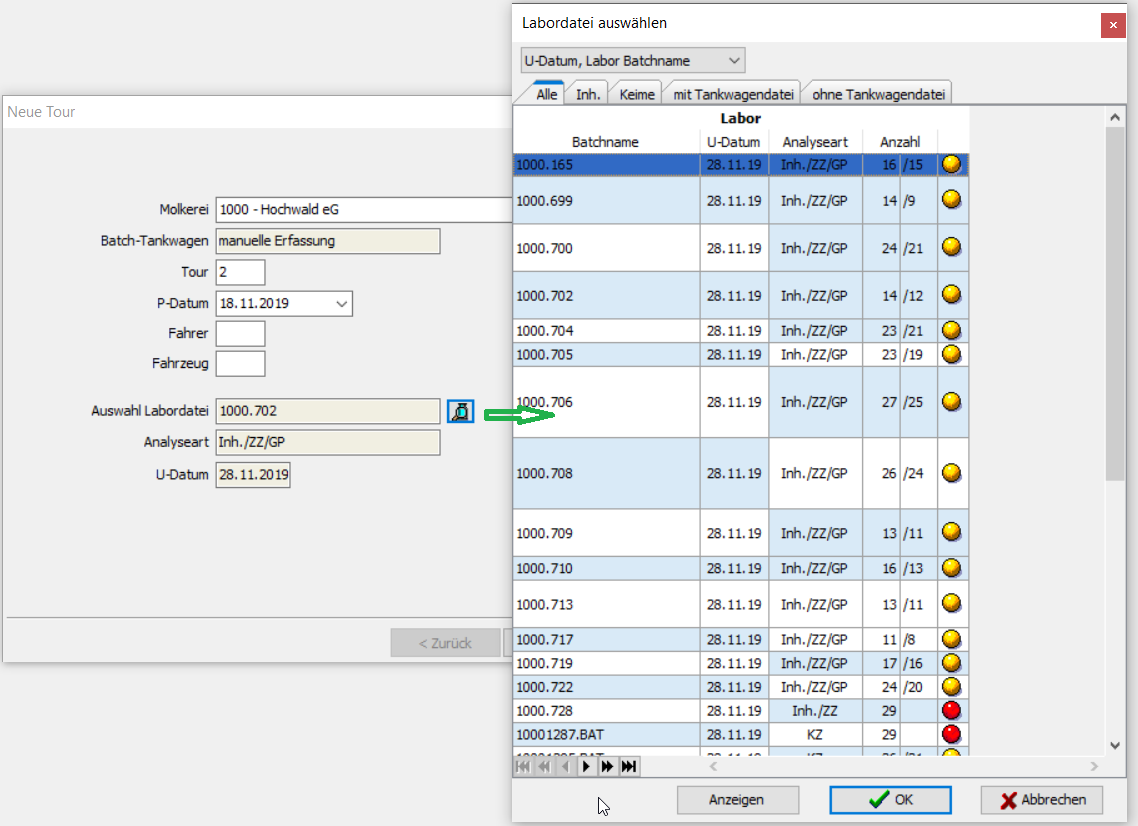Expand the P-Datum date dropdown

[x=342, y=303]
